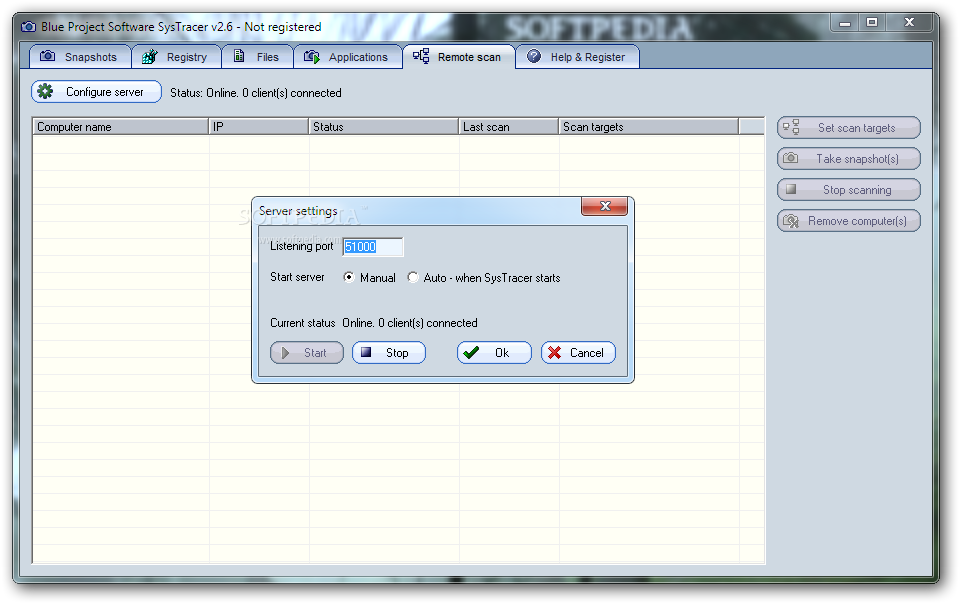Click the 'Start server' label
This screenshot has height=604, width=960.
(x=298, y=277)
